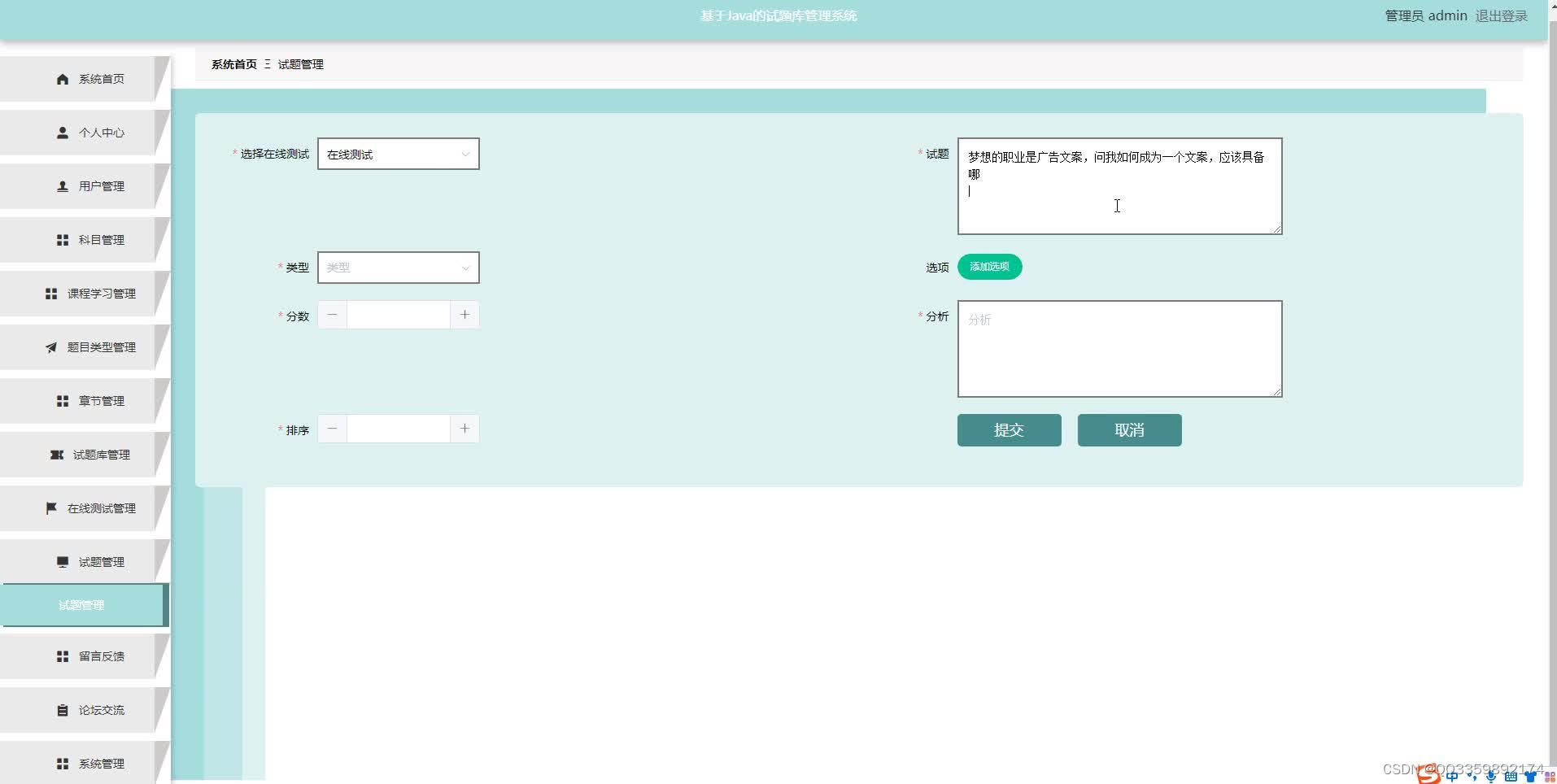The width and height of the screenshot is (1557, 784).
Task: Click the 排序 number input field
Action: (x=399, y=429)
